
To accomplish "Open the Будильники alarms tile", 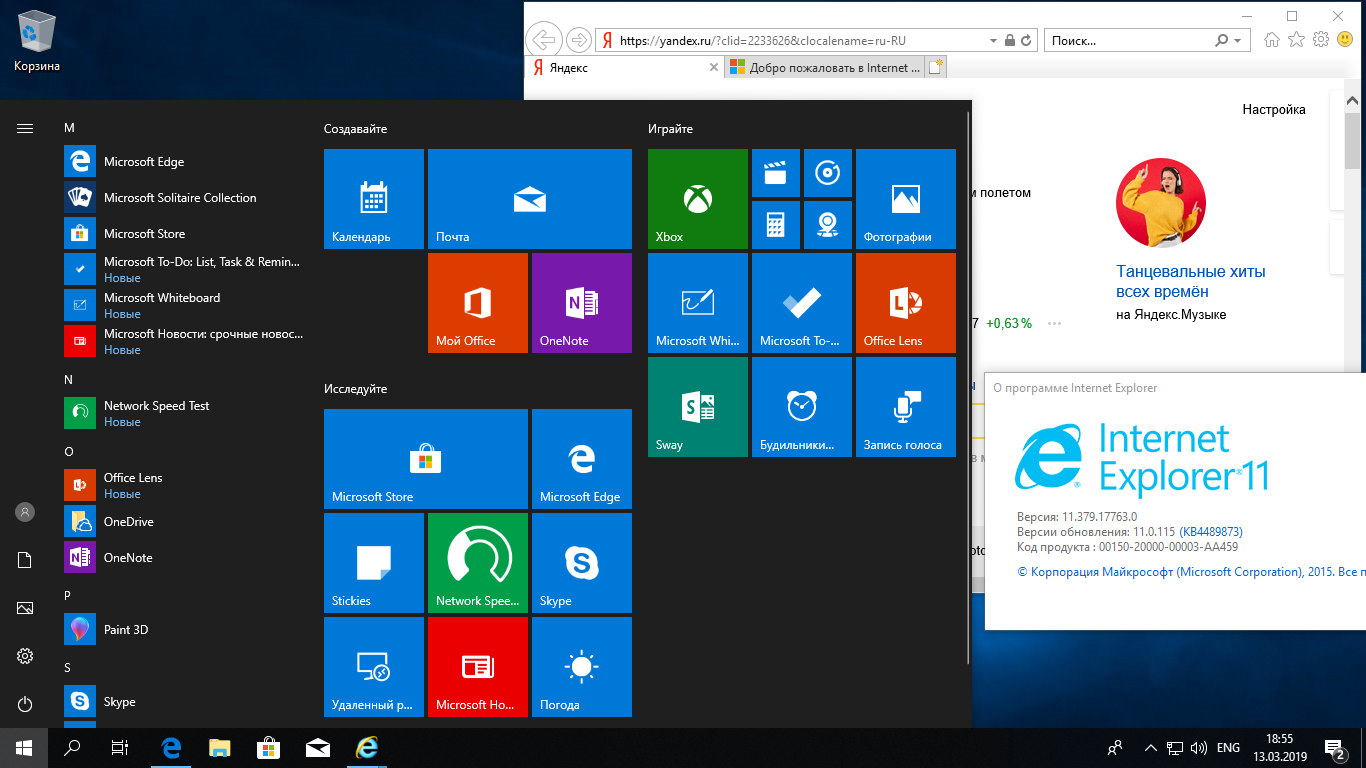I will [802, 407].
